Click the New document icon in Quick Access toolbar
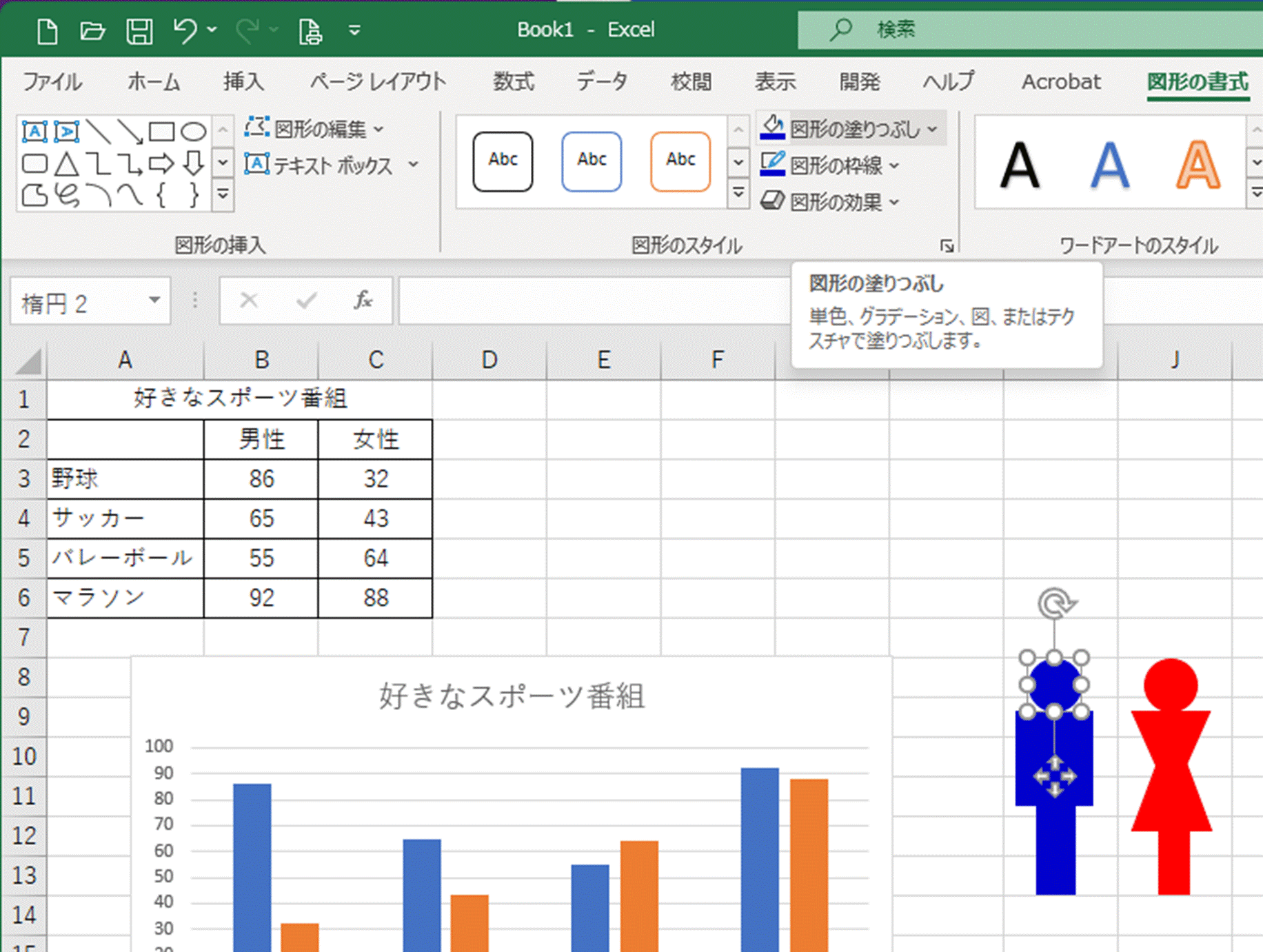Screen dimensions: 1263x952 click(47, 31)
